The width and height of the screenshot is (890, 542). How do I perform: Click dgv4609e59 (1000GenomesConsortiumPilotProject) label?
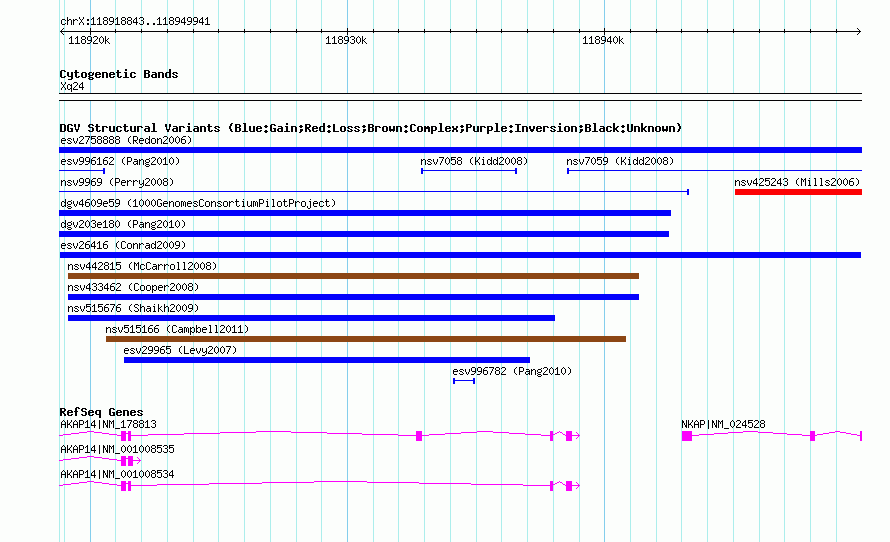tap(198, 203)
